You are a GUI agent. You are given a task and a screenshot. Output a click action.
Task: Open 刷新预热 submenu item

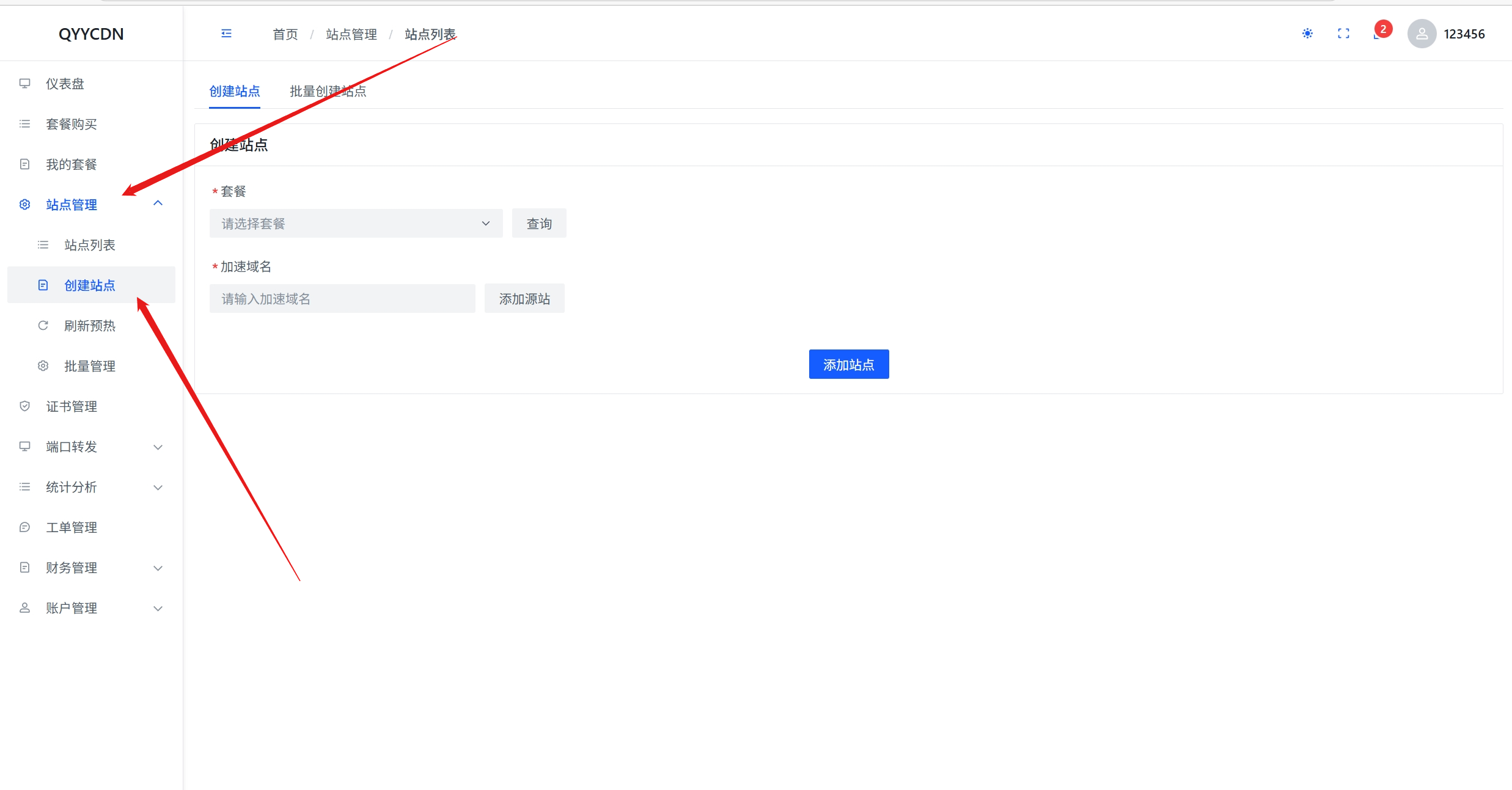click(90, 326)
